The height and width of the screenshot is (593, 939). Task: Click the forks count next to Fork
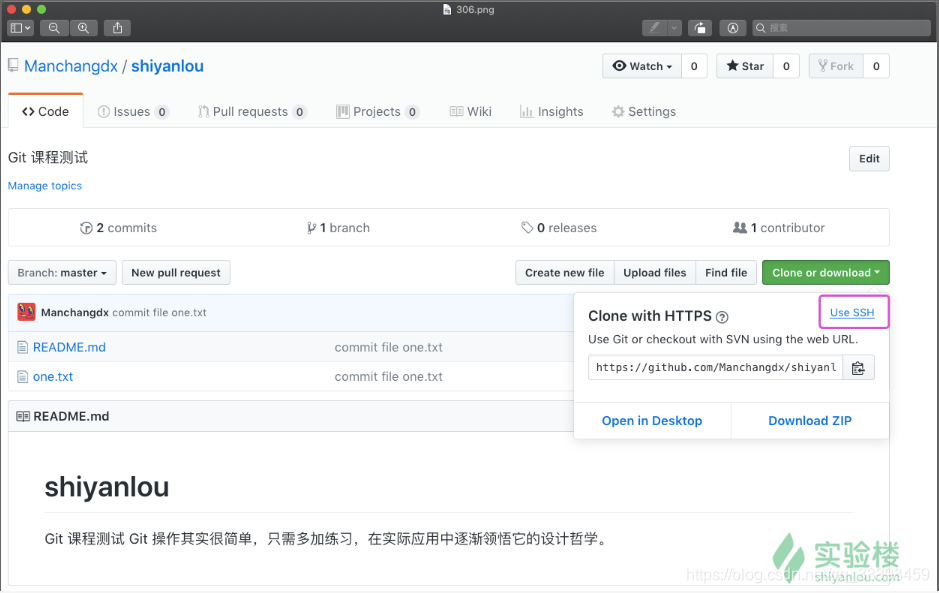click(876, 66)
